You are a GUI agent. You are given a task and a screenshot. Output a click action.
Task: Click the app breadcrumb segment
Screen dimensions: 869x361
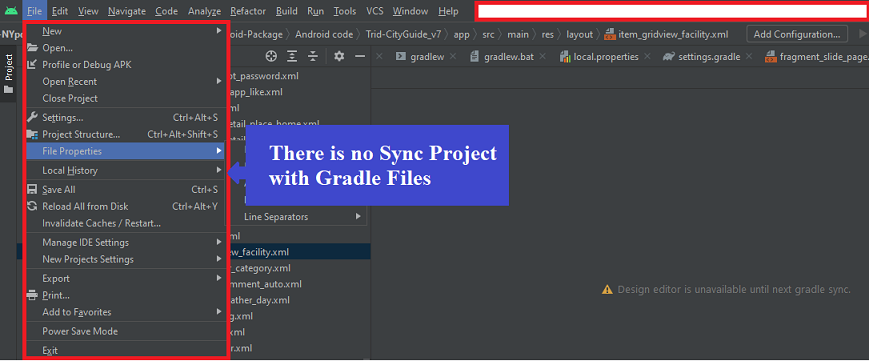click(x=461, y=34)
